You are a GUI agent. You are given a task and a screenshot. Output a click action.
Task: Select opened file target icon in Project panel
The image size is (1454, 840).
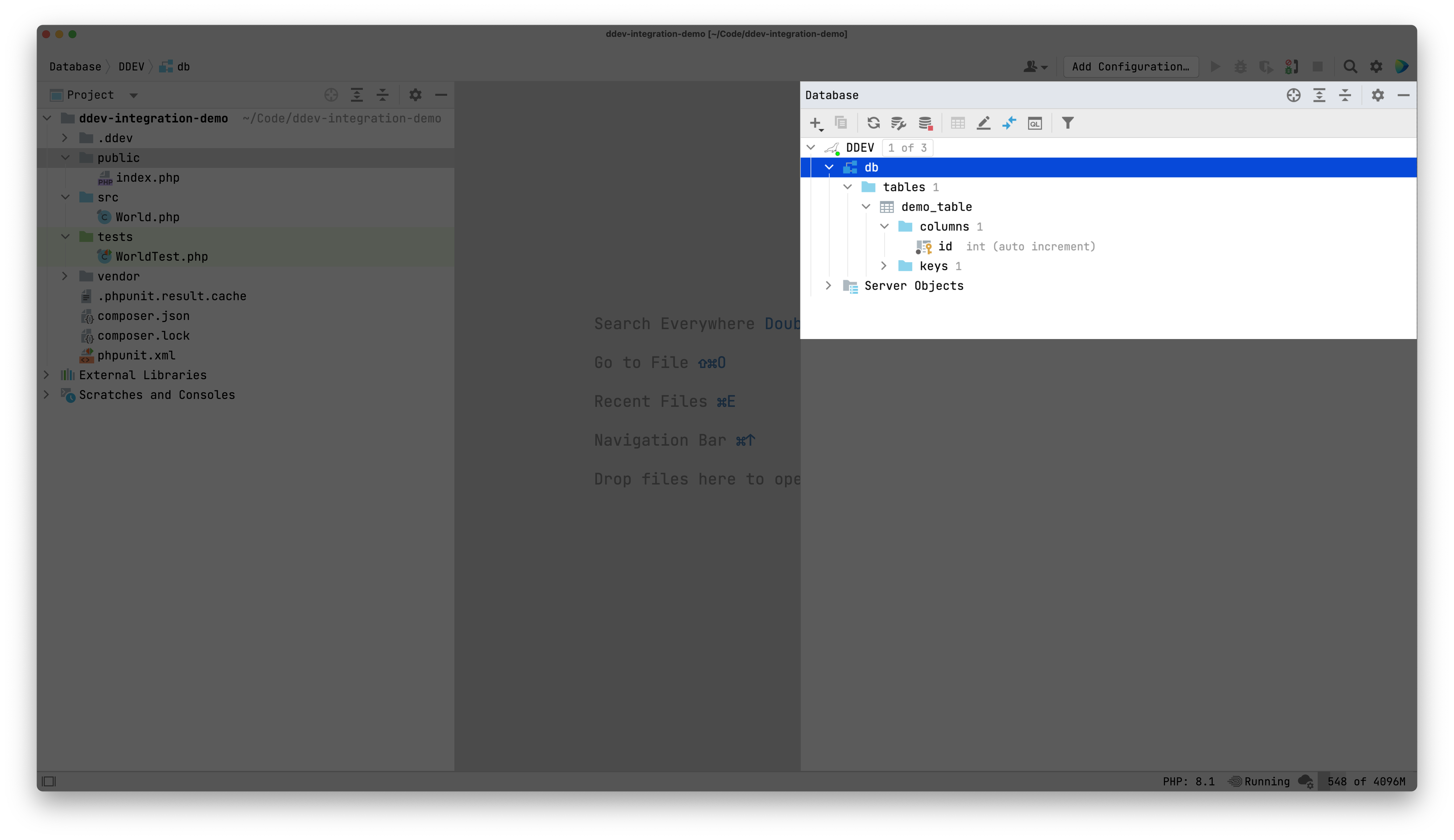coord(331,94)
